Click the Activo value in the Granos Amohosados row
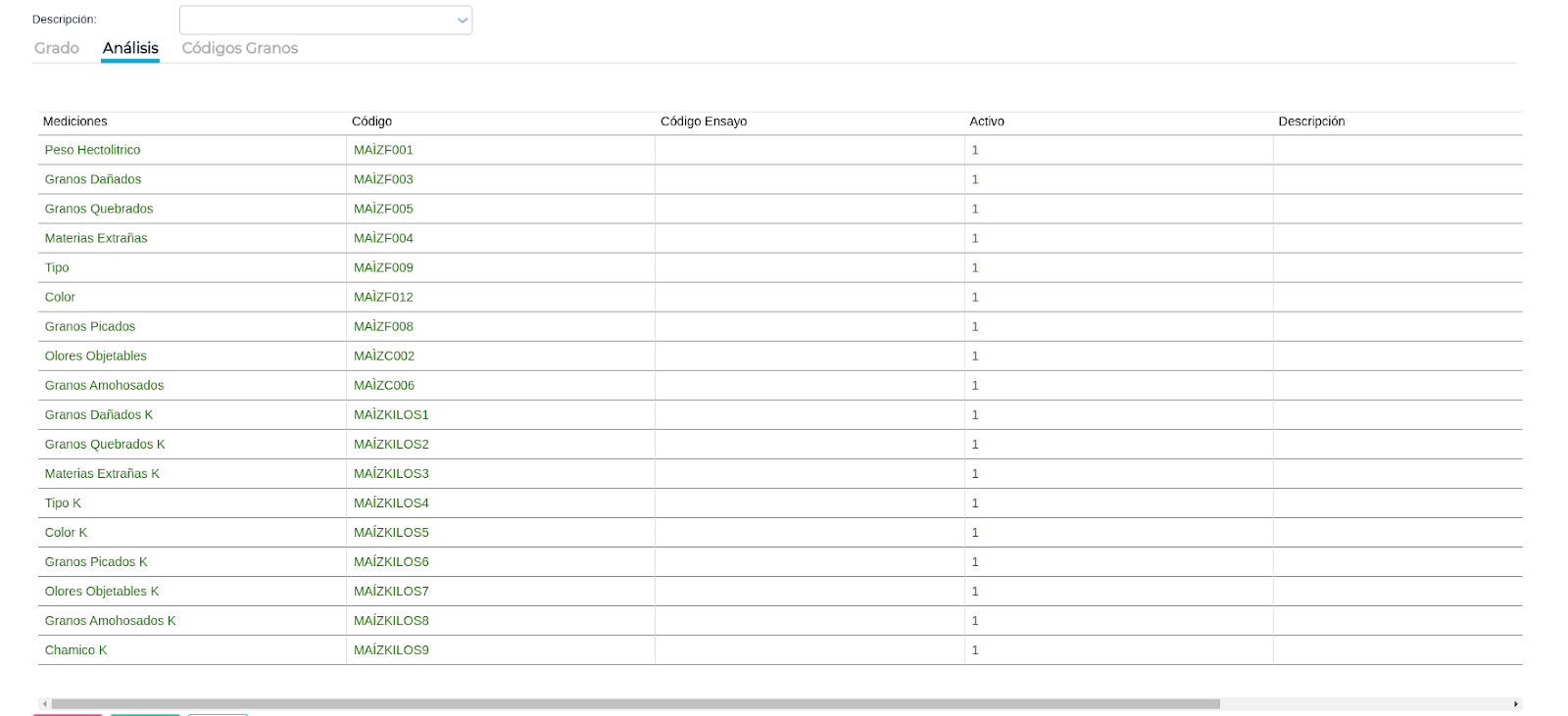 975,385
